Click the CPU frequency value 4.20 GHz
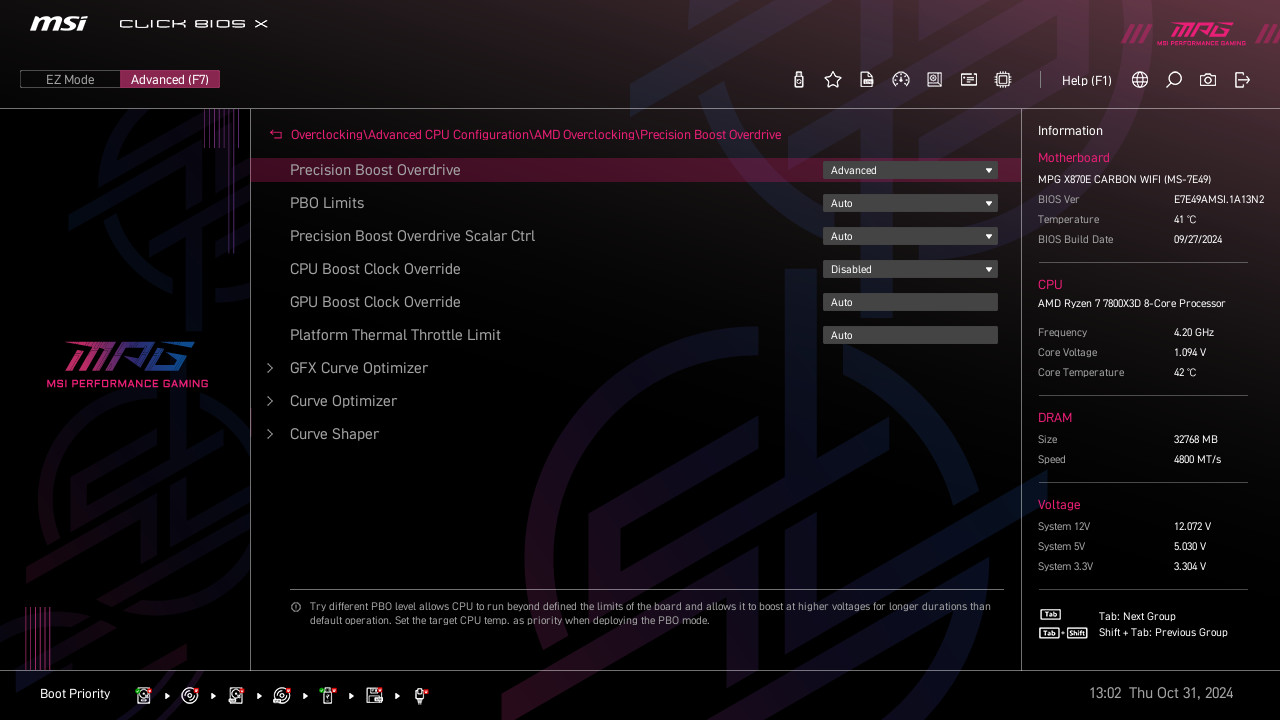This screenshot has width=1280, height=720. tap(1194, 332)
